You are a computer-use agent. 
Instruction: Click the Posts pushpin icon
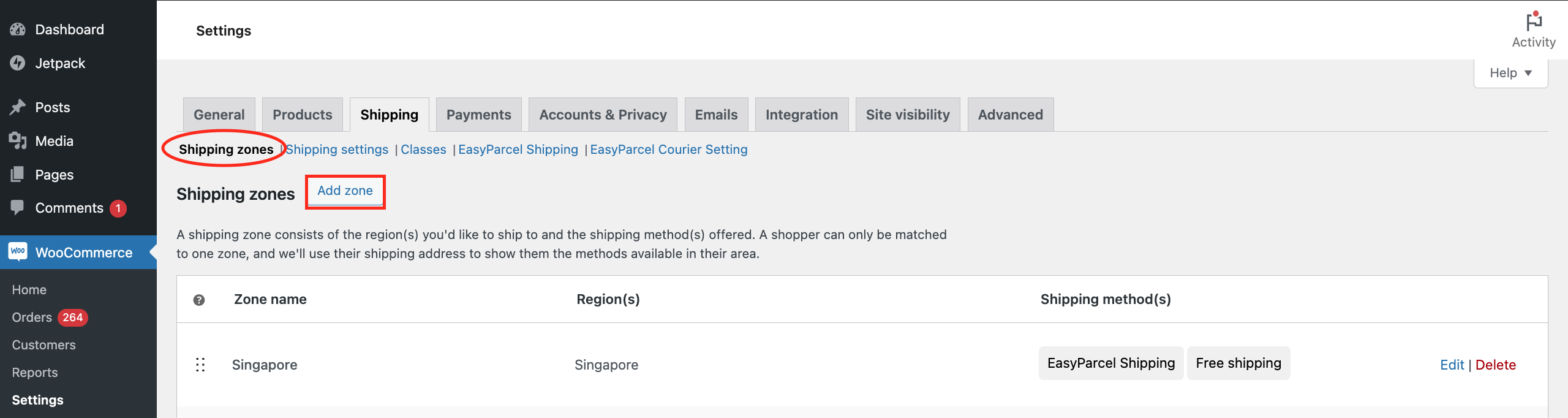click(18, 107)
